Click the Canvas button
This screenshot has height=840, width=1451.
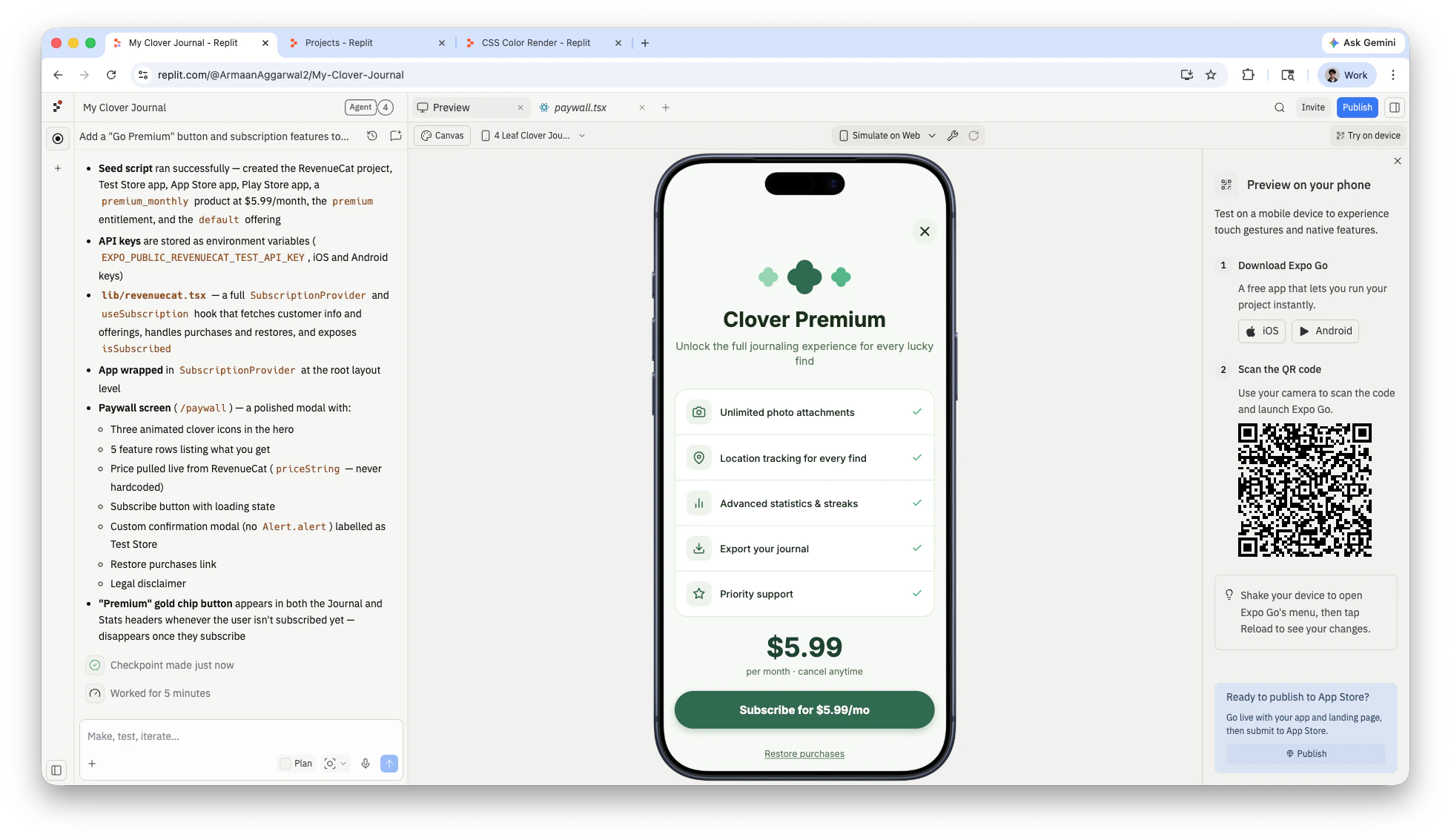[443, 136]
